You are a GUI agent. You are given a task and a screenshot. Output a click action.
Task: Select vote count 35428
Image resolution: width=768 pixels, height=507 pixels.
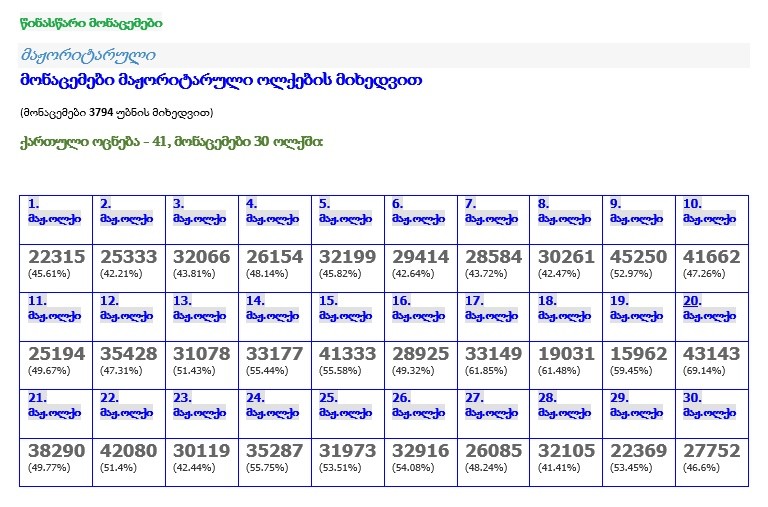pos(128,354)
